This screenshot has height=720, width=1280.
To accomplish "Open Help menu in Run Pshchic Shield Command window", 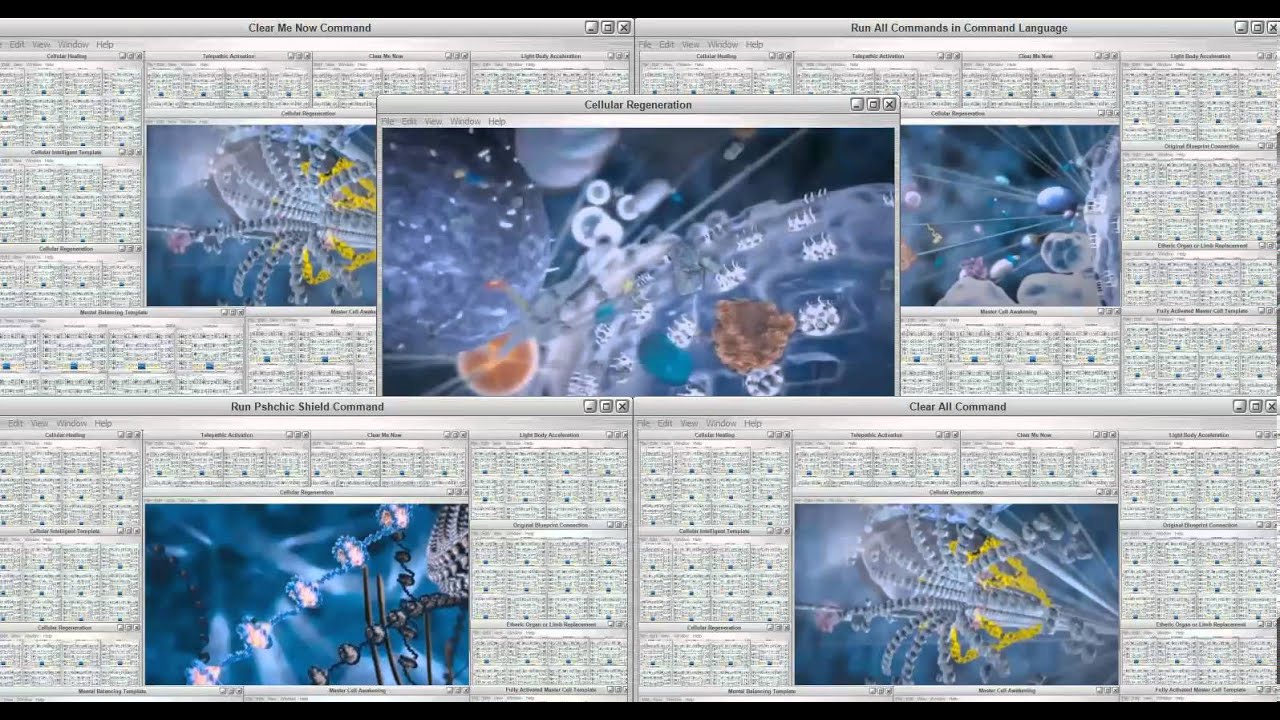I will (103, 423).
